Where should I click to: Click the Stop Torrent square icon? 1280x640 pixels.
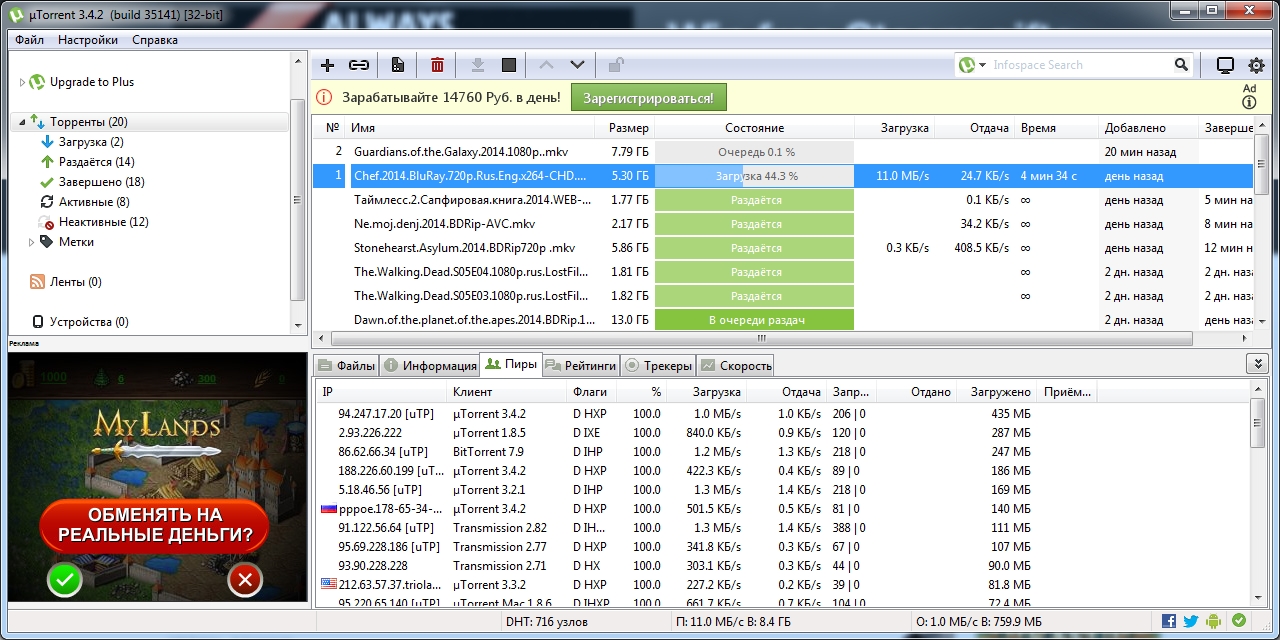[509, 65]
